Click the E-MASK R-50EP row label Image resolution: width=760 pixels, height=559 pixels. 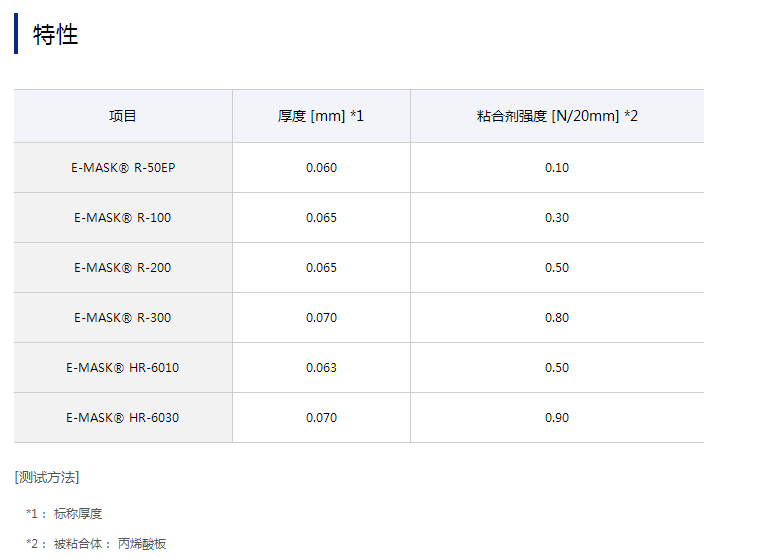(x=123, y=167)
